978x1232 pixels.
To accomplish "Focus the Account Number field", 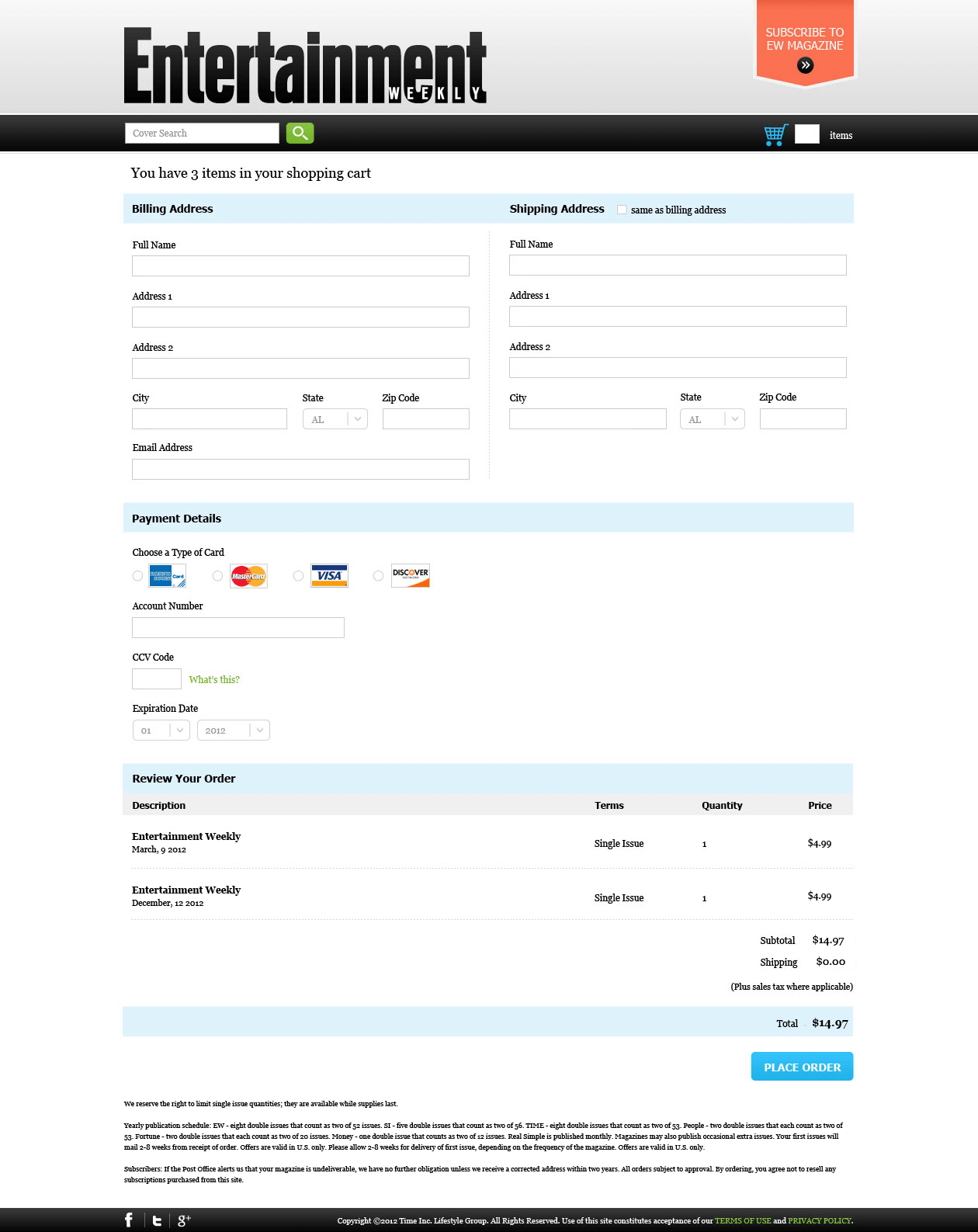I will click(238, 627).
